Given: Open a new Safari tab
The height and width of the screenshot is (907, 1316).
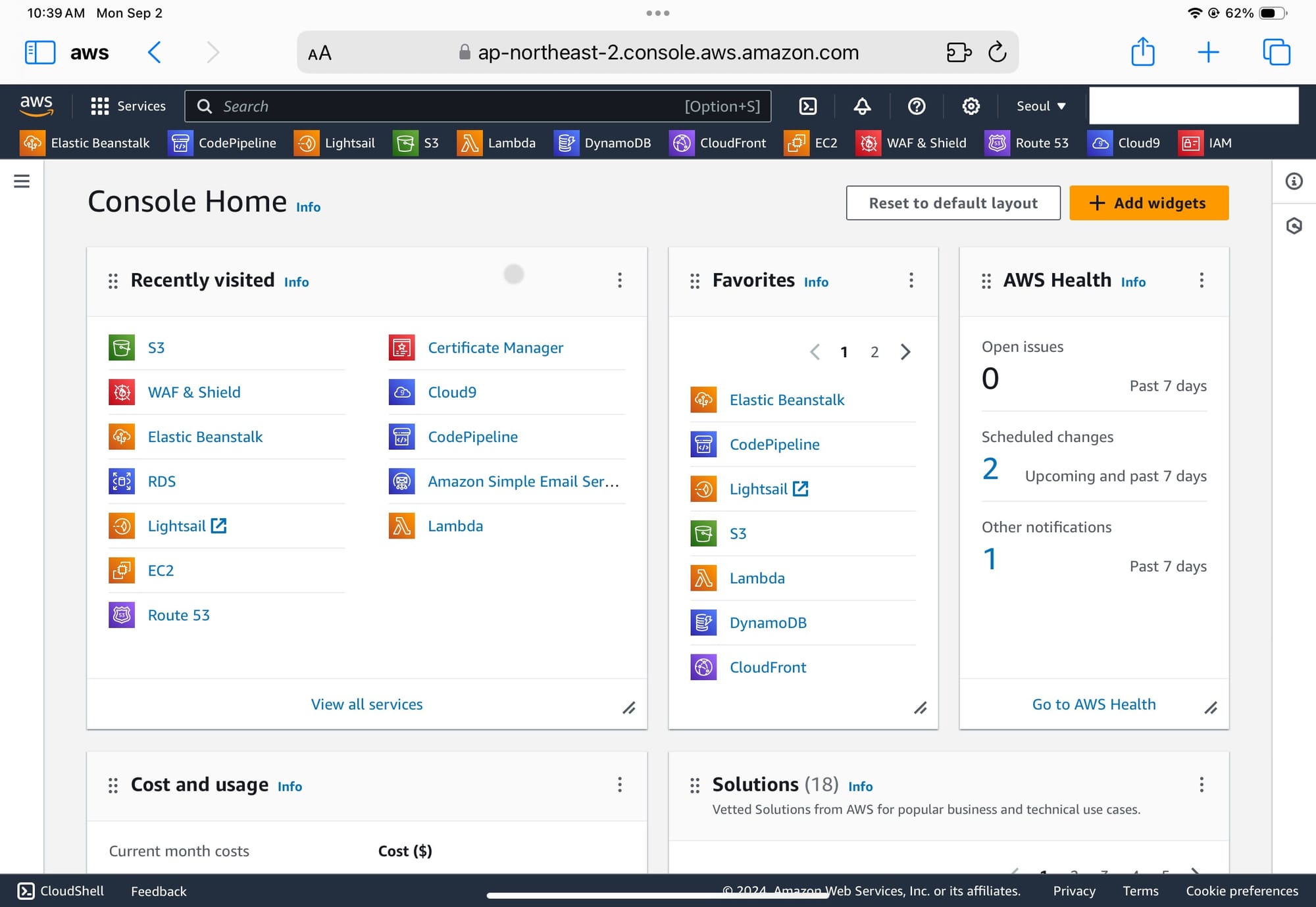Looking at the screenshot, I should pyautogui.click(x=1208, y=52).
